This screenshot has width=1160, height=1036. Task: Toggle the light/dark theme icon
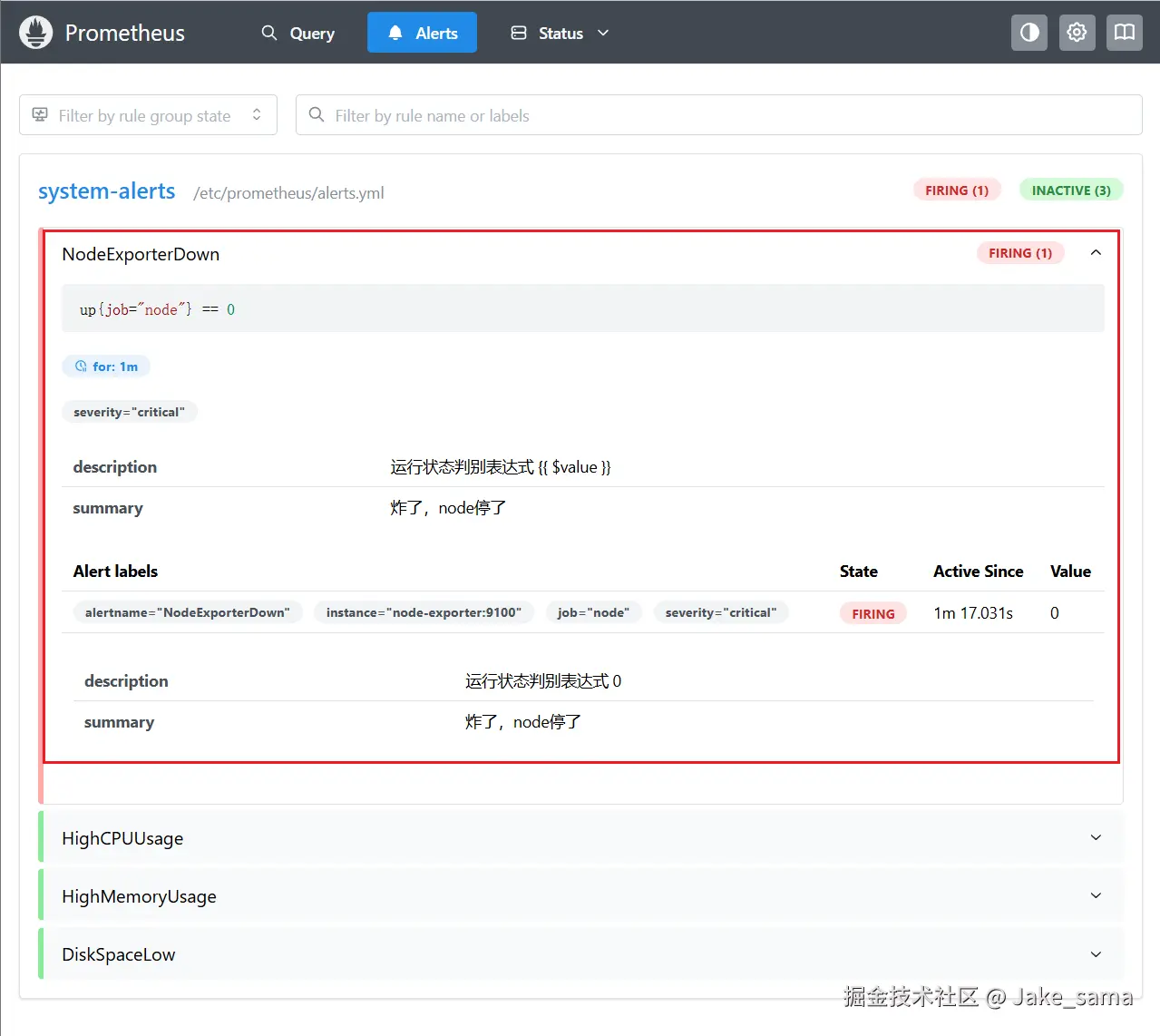[1029, 33]
